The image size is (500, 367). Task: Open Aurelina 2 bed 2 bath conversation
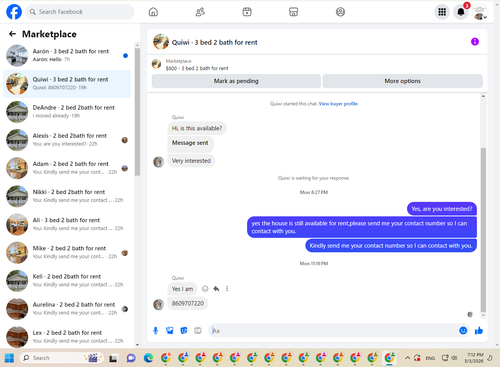(67, 309)
